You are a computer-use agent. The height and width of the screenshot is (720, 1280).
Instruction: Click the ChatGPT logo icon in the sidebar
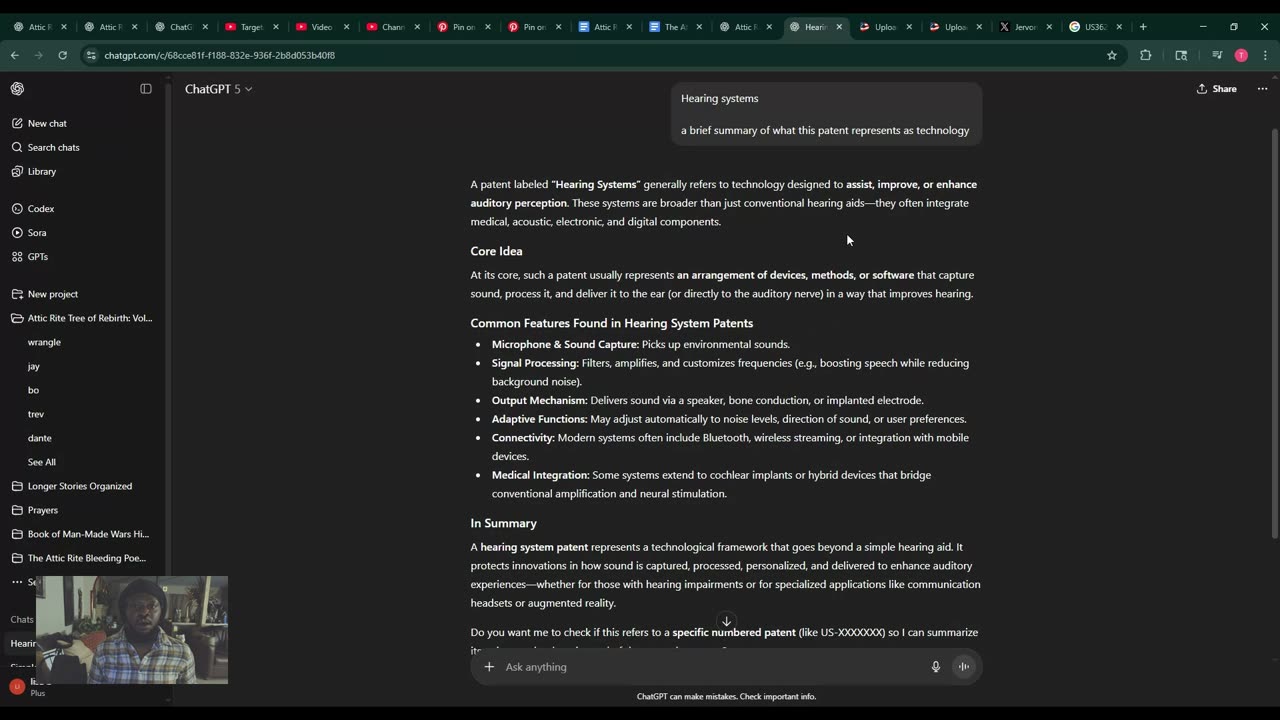tap(17, 89)
